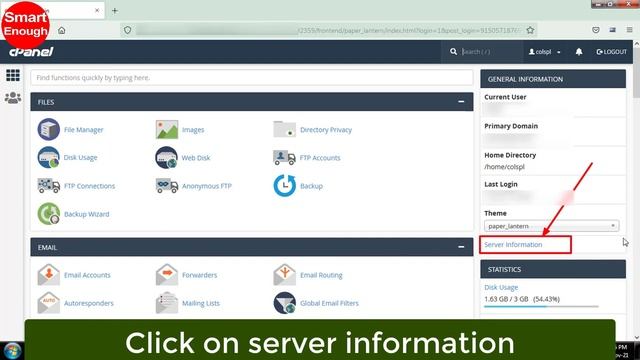Open the Disk Usage statistics link
Screen dimensions: 640x360
pos(501,287)
